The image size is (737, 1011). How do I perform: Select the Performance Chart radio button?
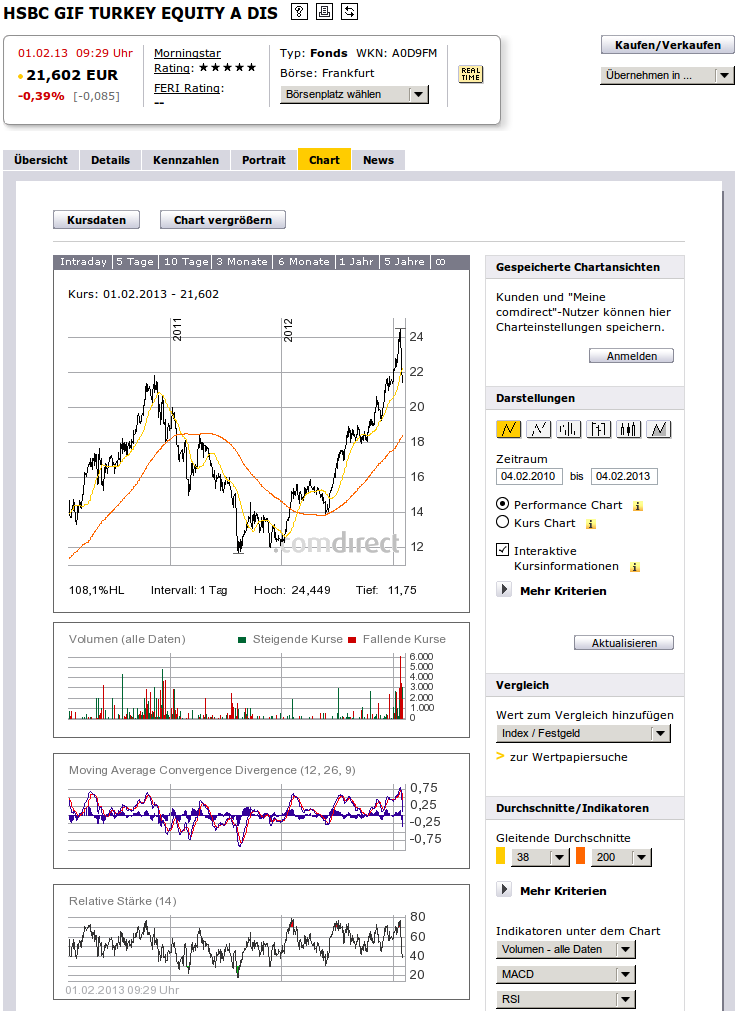(502, 504)
